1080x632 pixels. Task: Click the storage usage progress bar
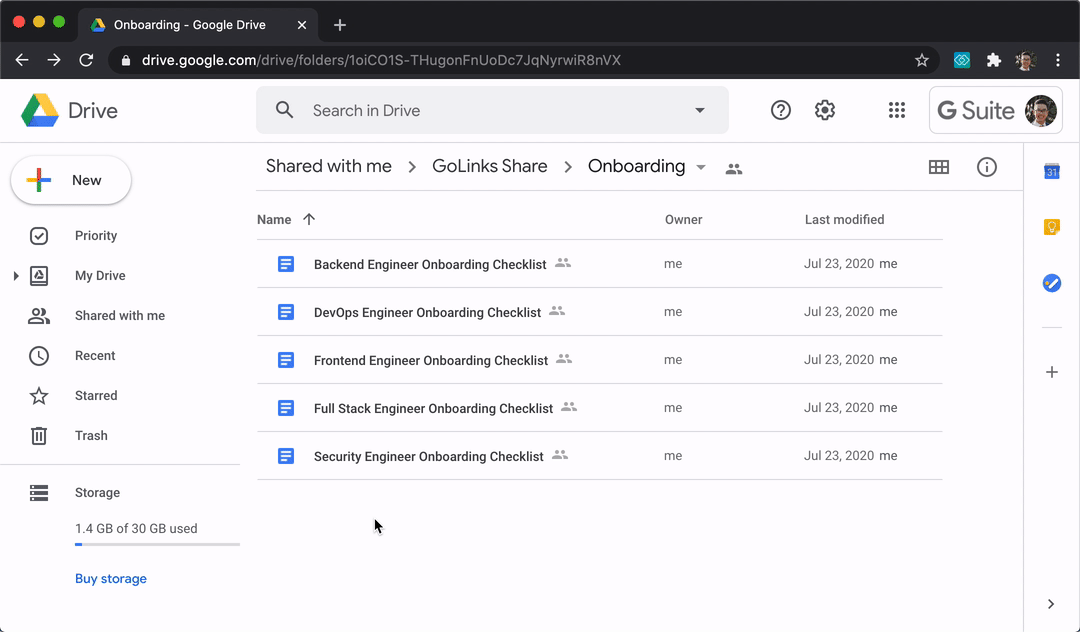(157, 545)
